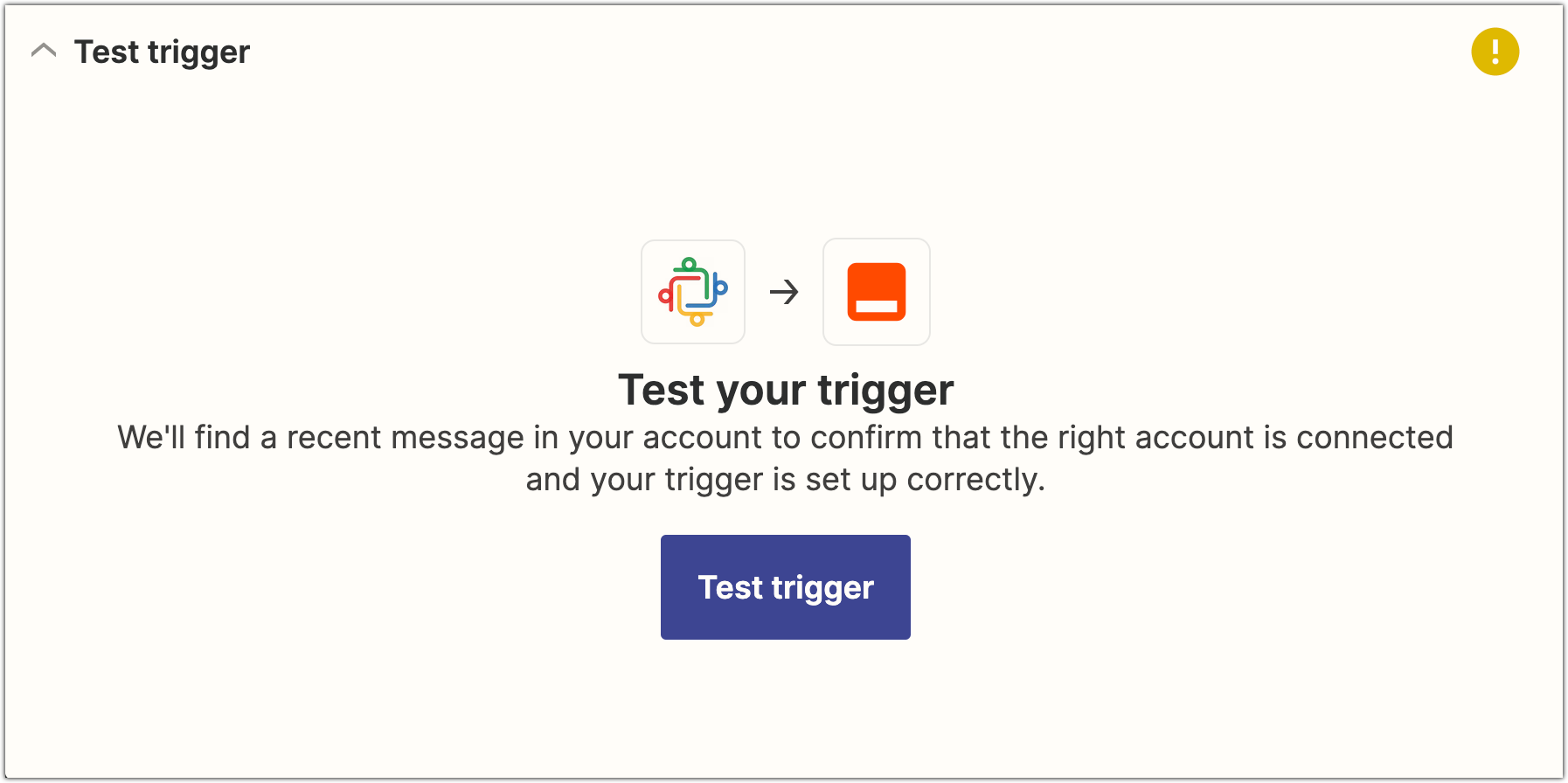Click the green loop of the Slack logo

(x=690, y=265)
